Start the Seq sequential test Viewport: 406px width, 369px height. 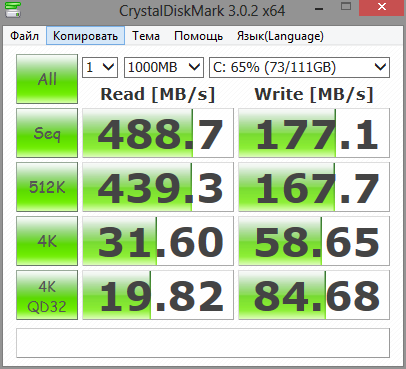click(x=47, y=133)
